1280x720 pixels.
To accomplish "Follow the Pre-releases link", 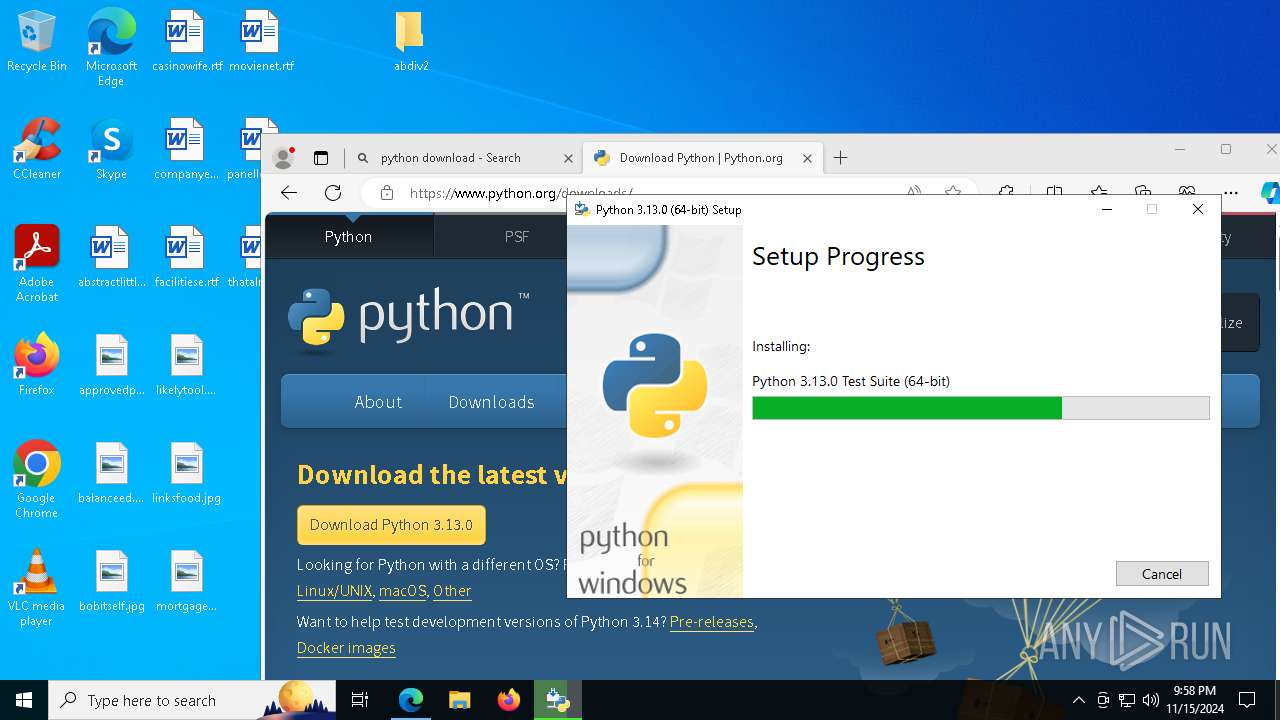I will (x=712, y=622).
